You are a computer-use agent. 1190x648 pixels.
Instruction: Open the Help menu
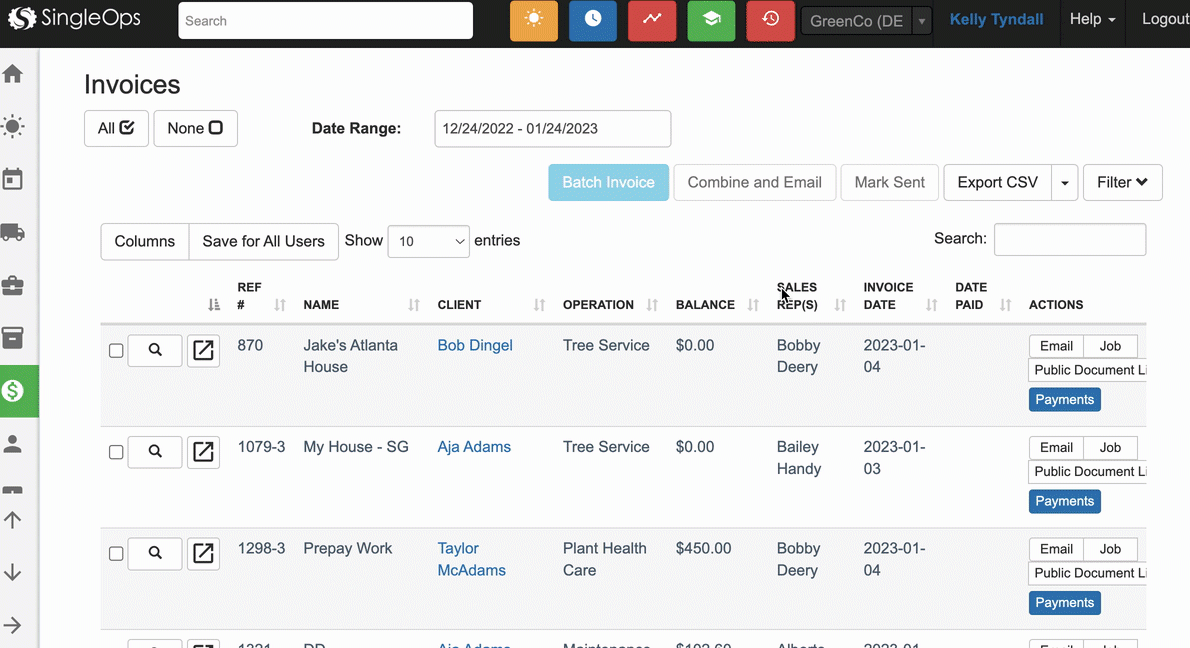coord(1092,20)
